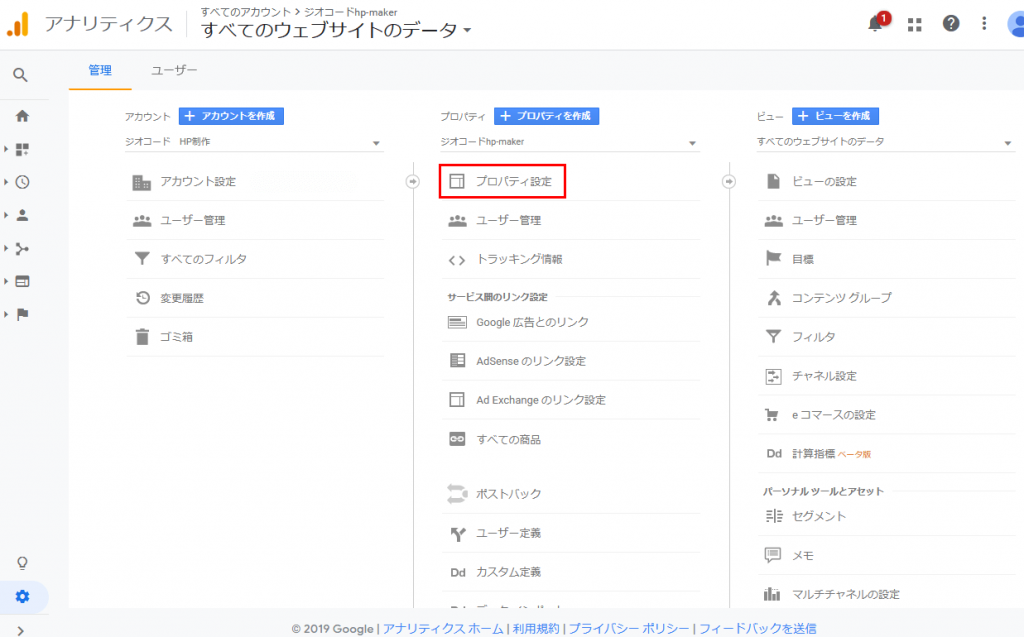Image resolution: width=1024 pixels, height=637 pixels.
Task: Expand the property selector dropdown ジオコードhp-maker
Action: [568, 143]
